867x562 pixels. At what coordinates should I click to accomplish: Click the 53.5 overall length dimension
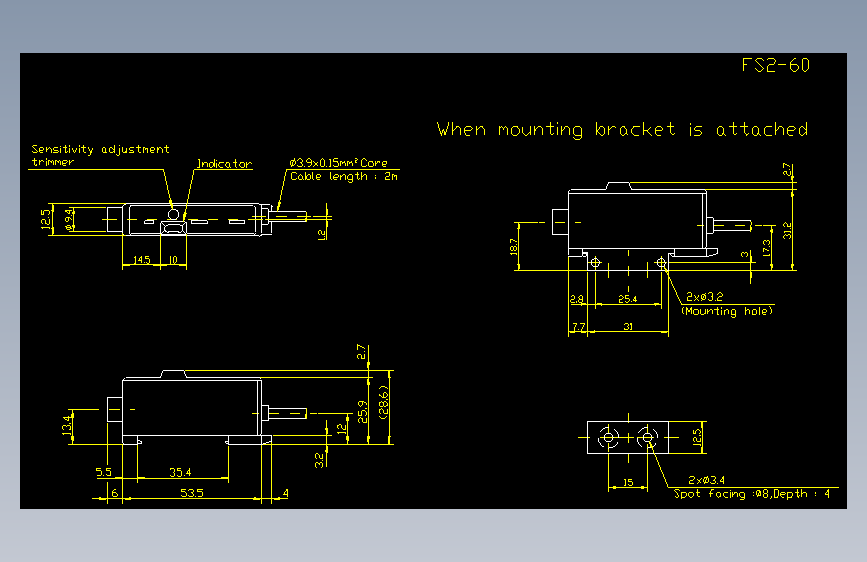click(x=192, y=493)
